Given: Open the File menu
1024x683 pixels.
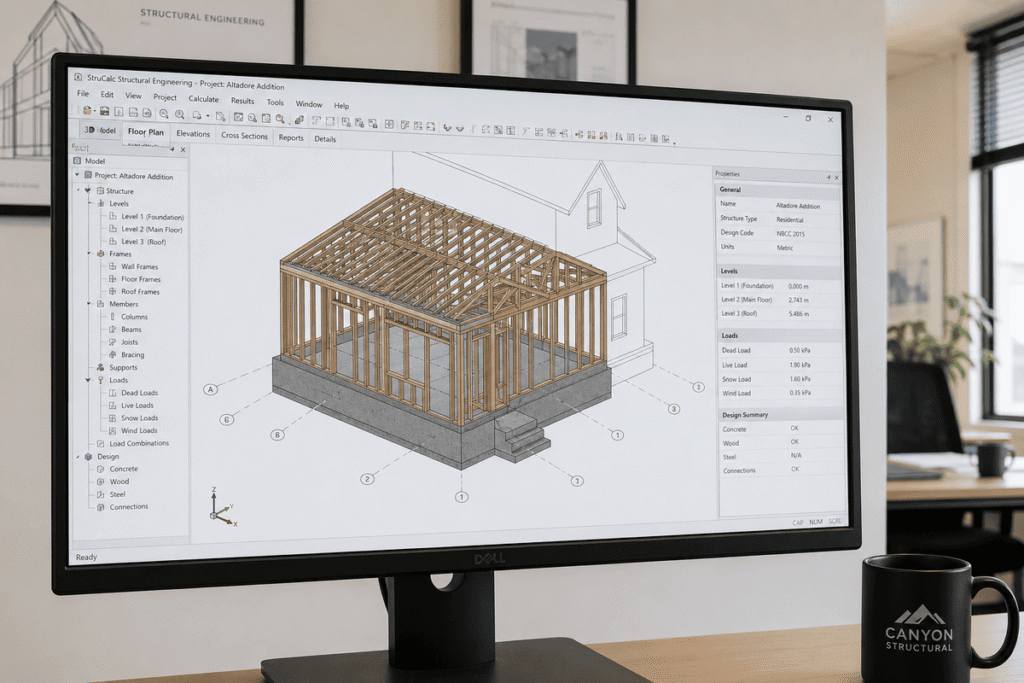Looking at the screenshot, I should pyautogui.click(x=83, y=93).
